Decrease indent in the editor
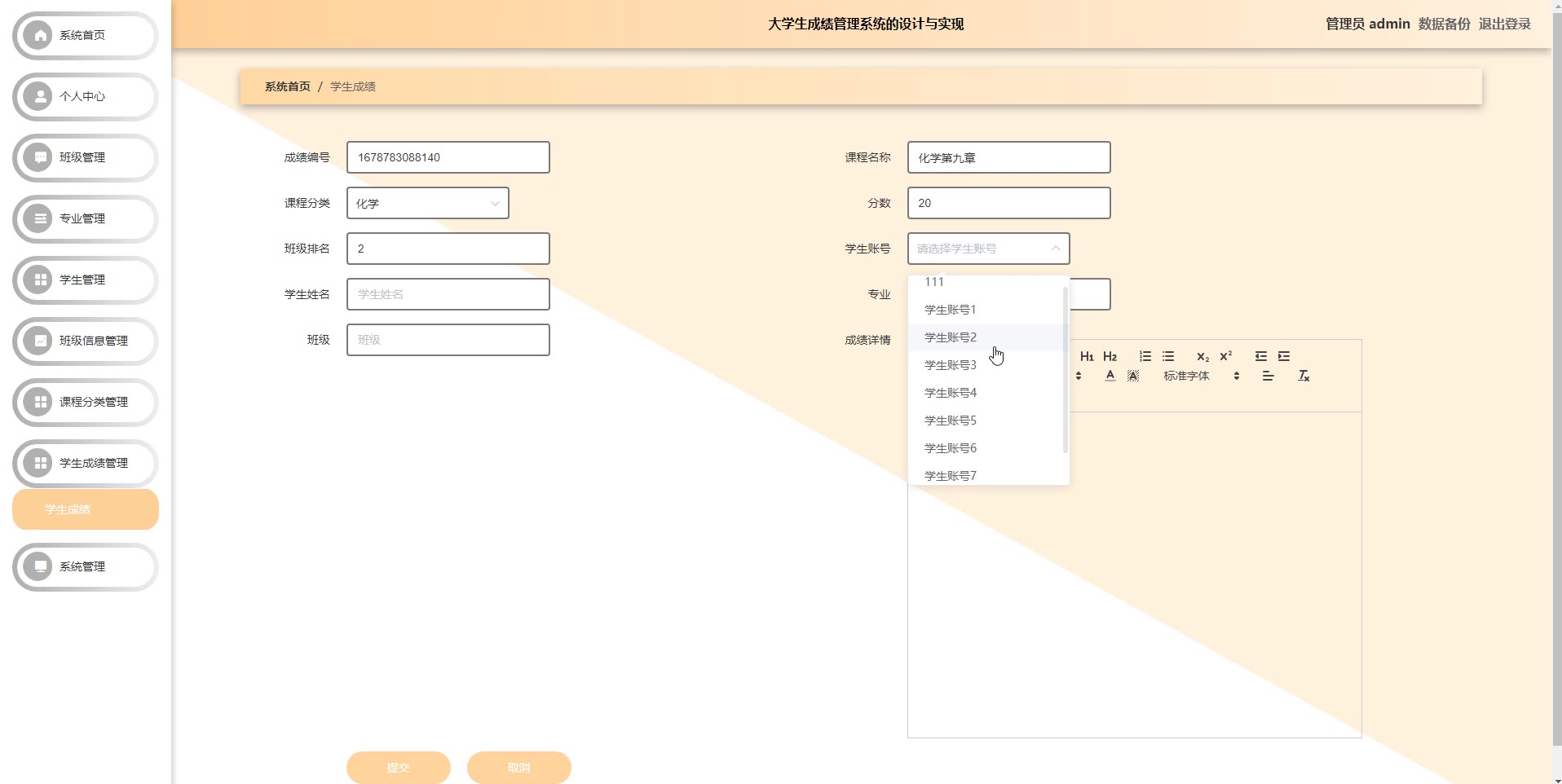 [1261, 356]
